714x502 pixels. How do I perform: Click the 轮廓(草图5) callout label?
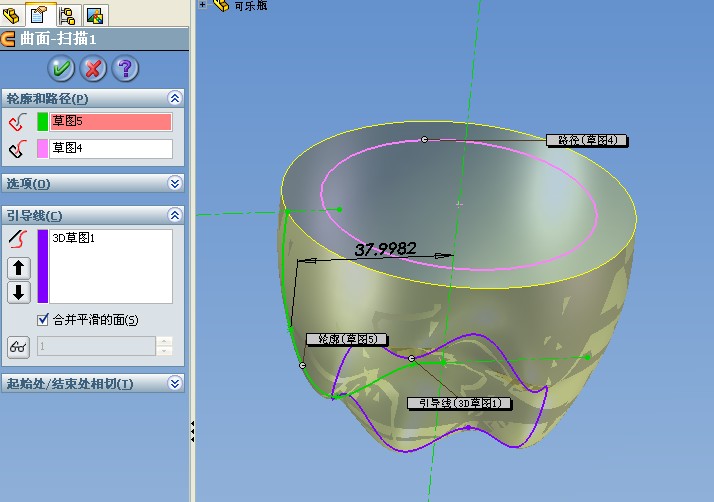[347, 339]
